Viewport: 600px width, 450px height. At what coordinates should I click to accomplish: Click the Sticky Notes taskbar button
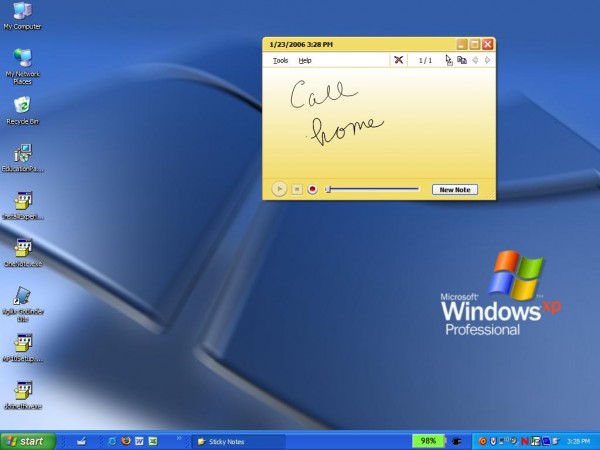[x=239, y=442]
